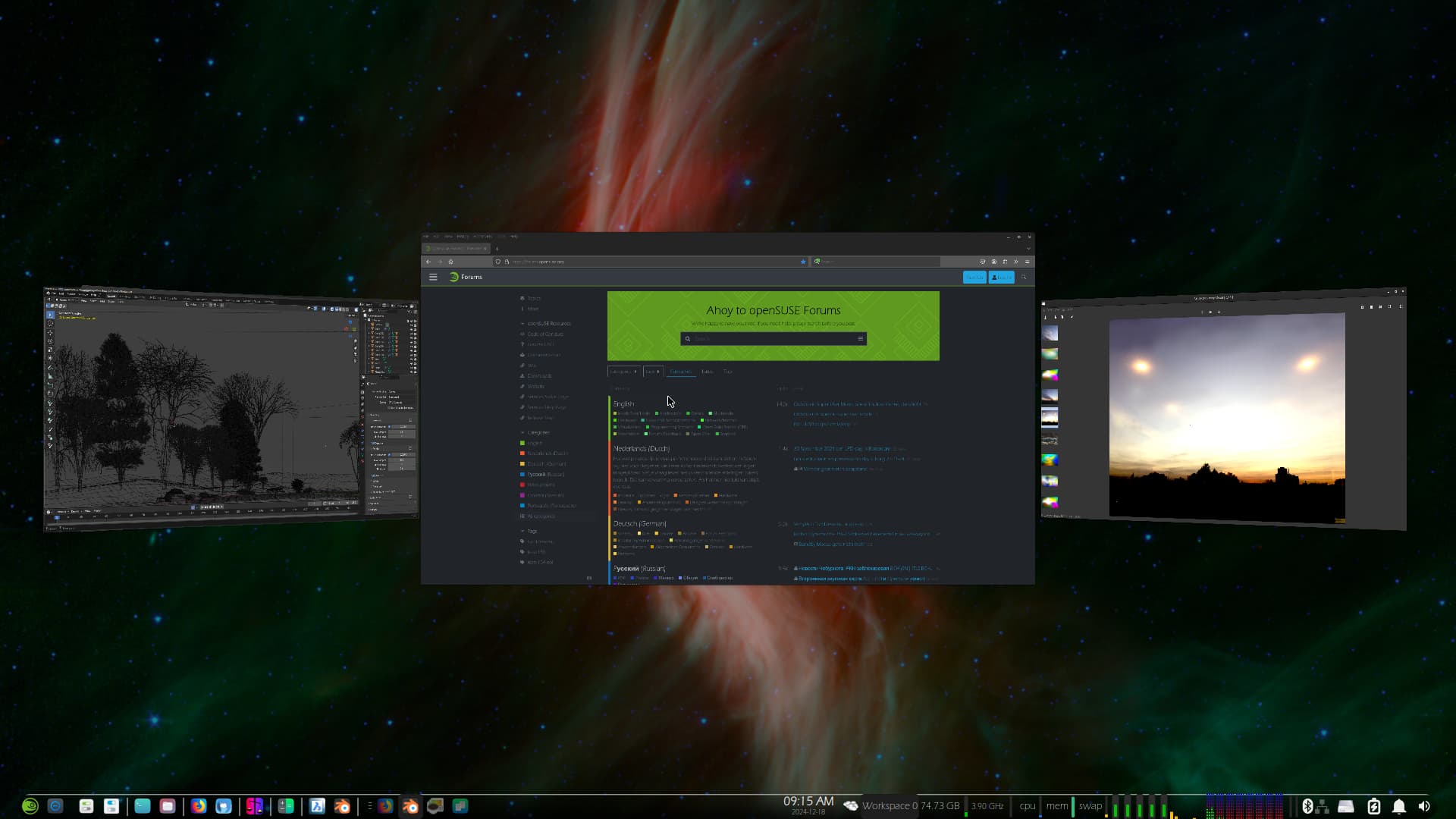The height and width of the screenshot is (819, 1456).
Task: Open the Bluetooth tray icon
Action: pyautogui.click(x=1307, y=806)
